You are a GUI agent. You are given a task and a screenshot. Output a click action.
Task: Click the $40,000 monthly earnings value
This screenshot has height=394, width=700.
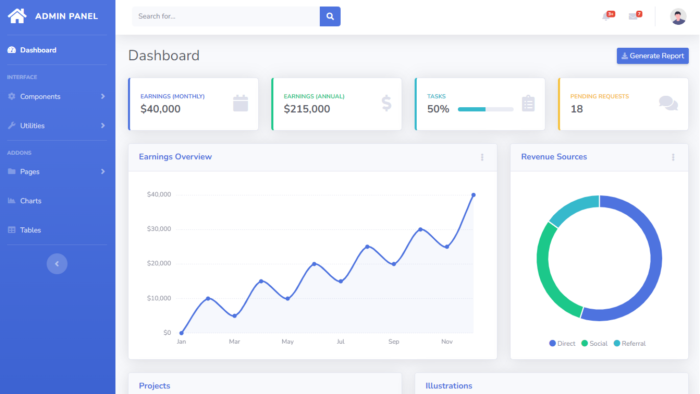coord(160,109)
